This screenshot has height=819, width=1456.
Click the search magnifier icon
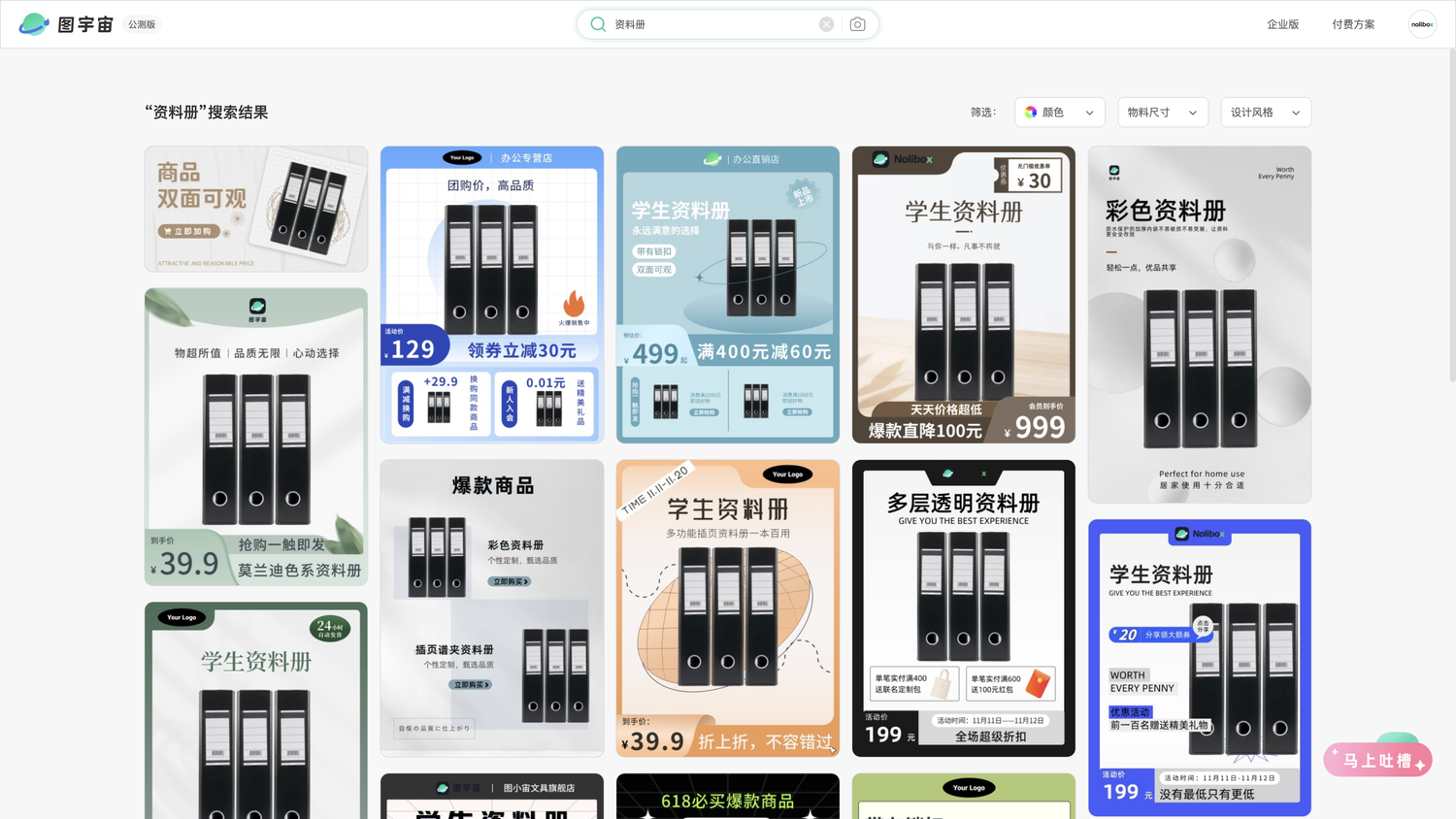(598, 24)
